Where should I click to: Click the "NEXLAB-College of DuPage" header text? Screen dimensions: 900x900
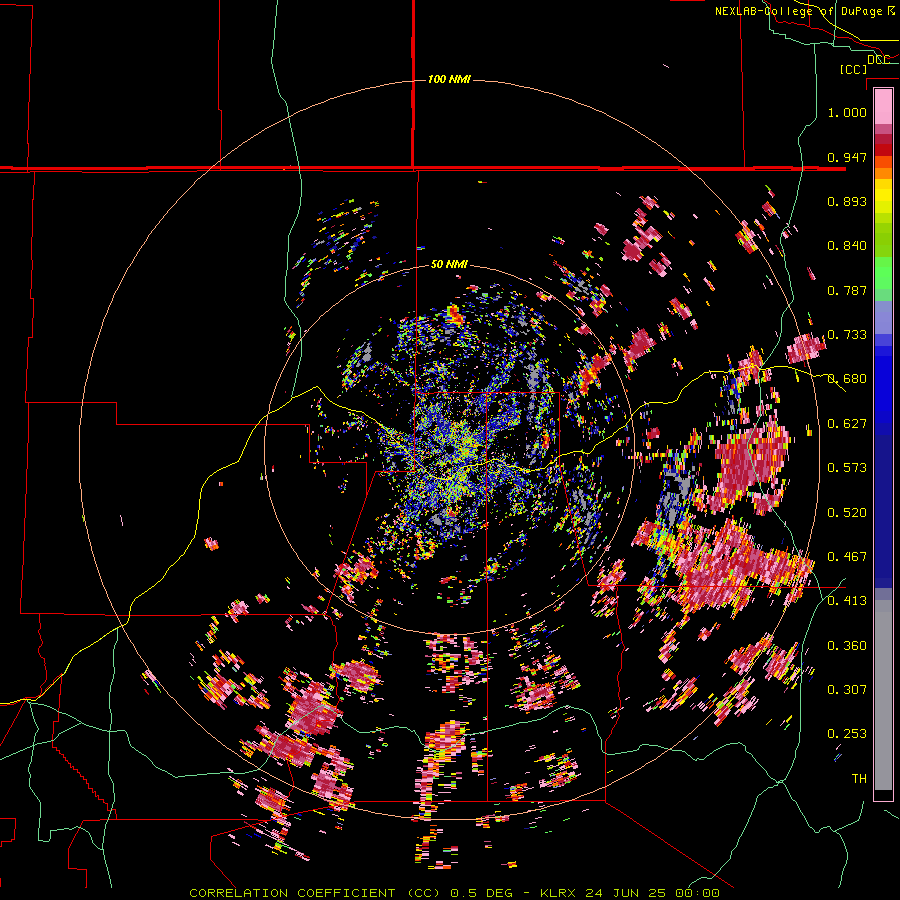click(798, 11)
